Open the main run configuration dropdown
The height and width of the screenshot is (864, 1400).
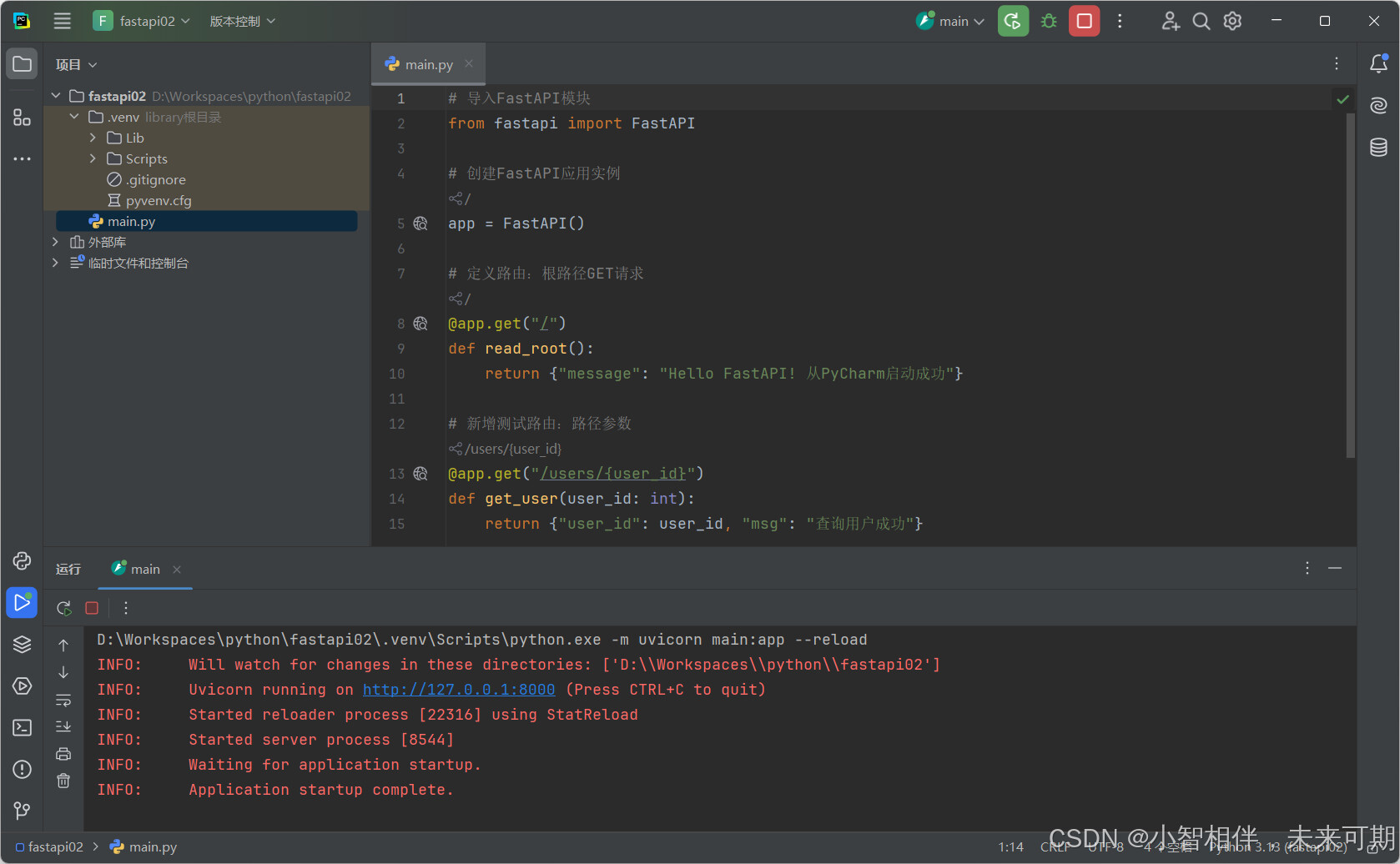950,21
